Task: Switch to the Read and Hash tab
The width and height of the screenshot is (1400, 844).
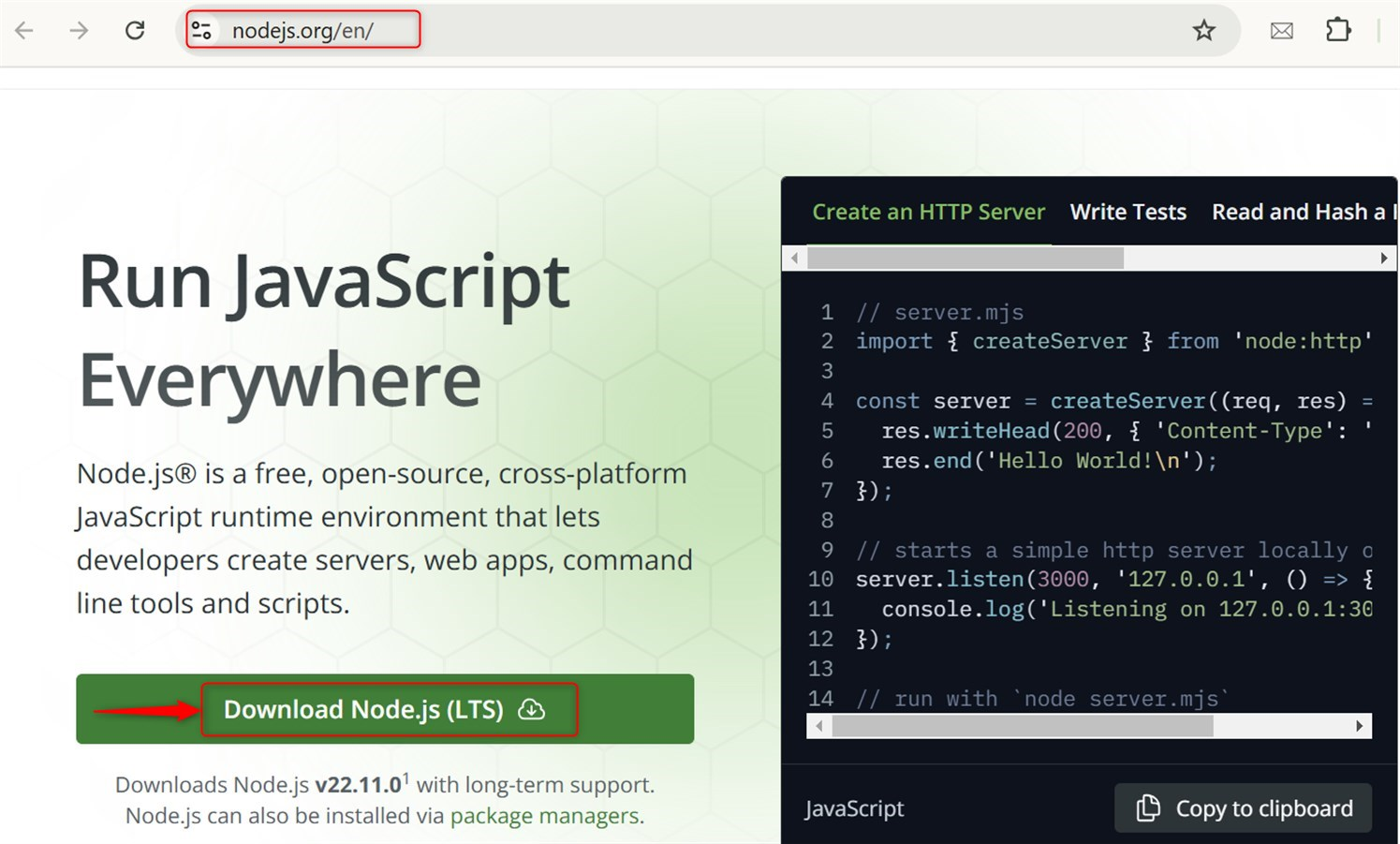Action: [x=1304, y=212]
